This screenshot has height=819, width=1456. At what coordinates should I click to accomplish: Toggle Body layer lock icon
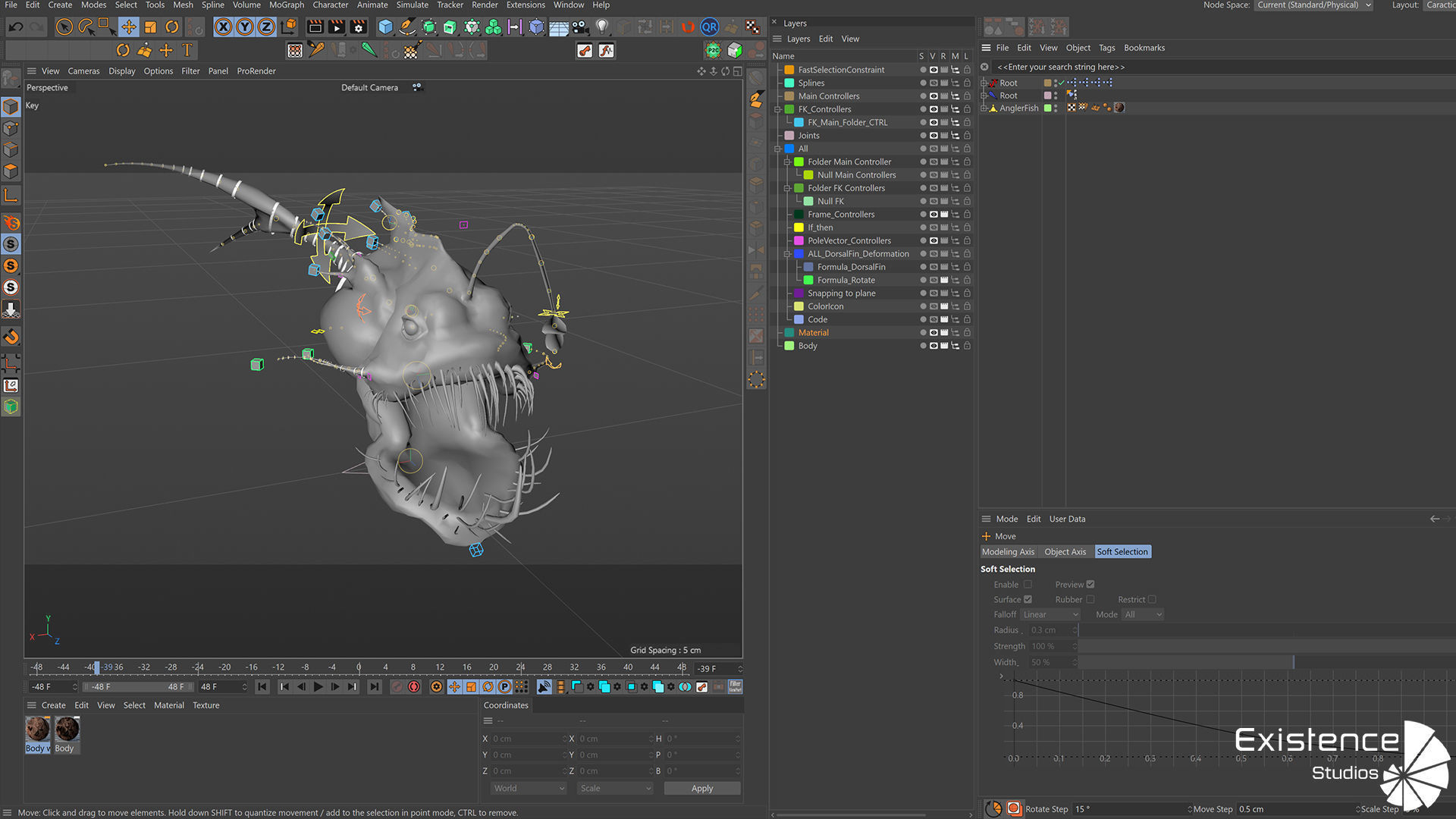(967, 346)
